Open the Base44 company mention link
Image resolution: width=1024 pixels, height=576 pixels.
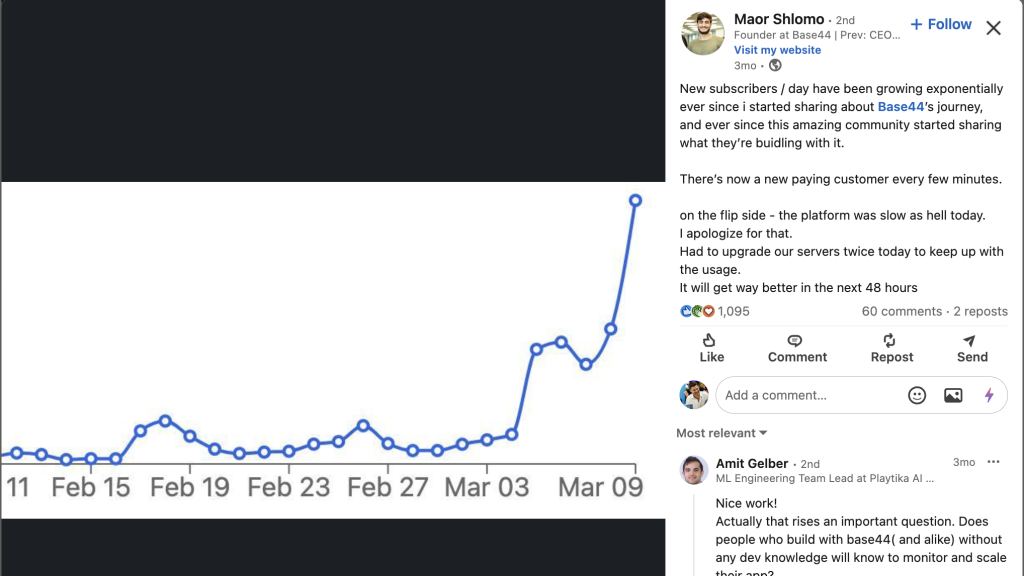tap(901, 106)
